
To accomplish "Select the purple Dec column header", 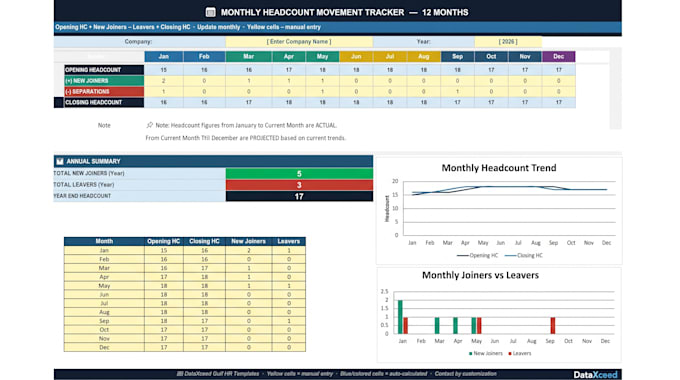I will tap(559, 56).
